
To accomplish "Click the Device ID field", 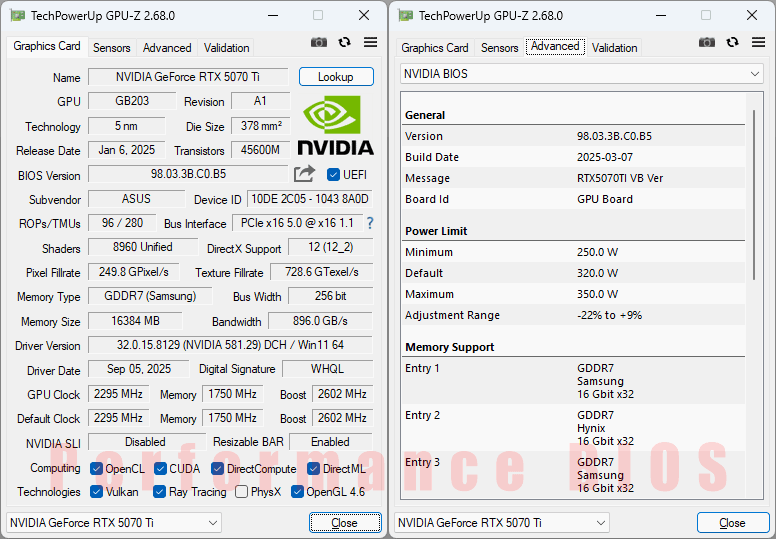I will (x=310, y=199).
